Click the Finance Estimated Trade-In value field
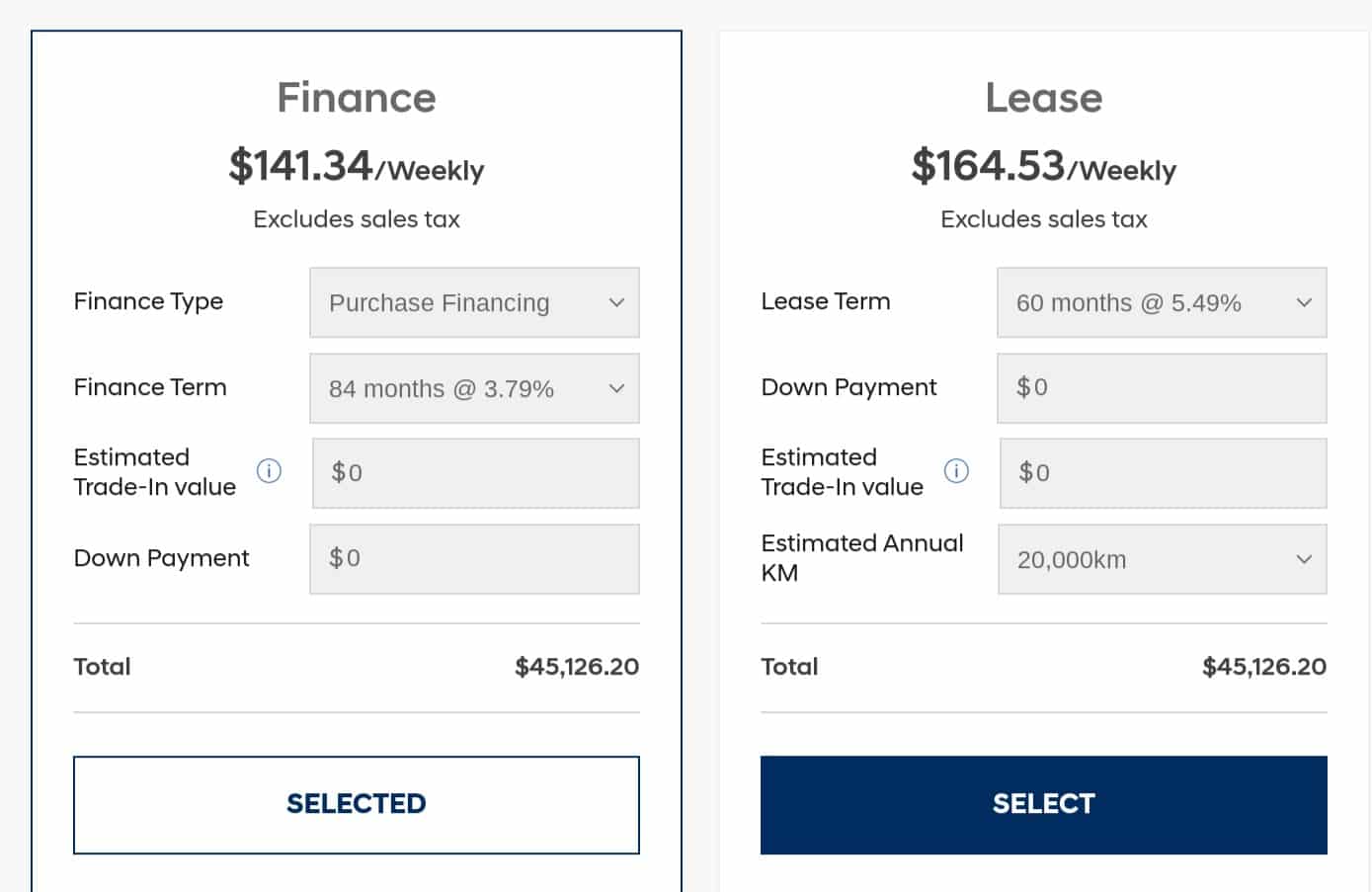This screenshot has width=1372, height=892. [476, 473]
